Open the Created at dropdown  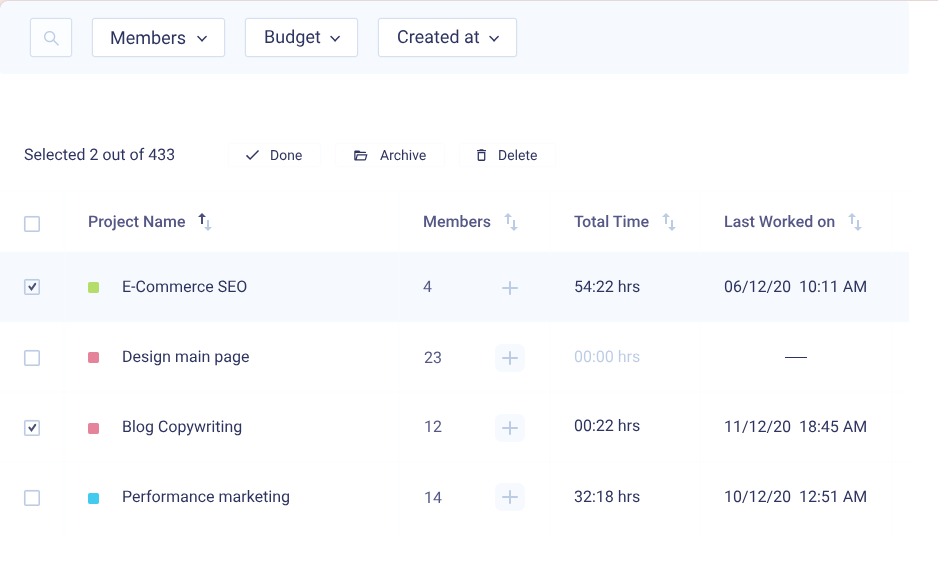pos(447,38)
